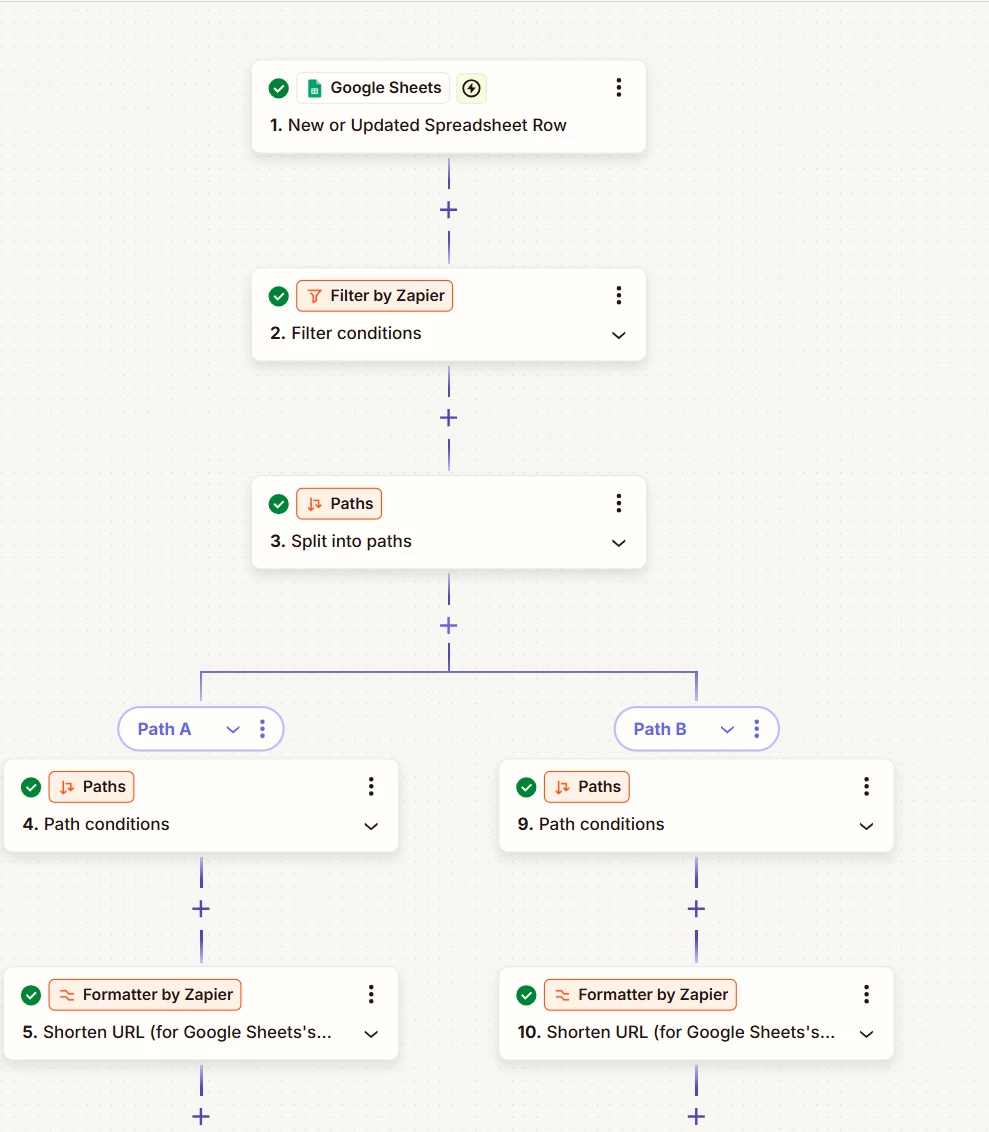Open step 3 Split into paths title
Viewport: 989px width, 1132px height.
pos(341,541)
